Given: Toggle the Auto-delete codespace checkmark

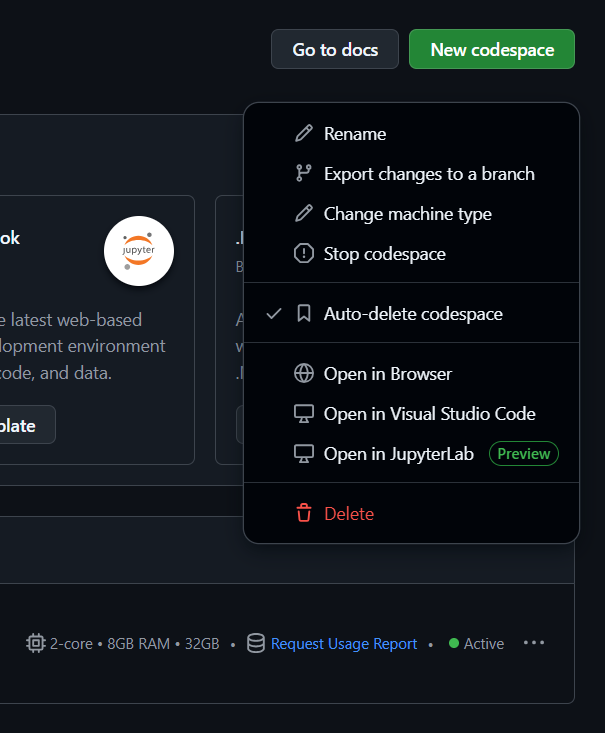Looking at the screenshot, I should (274, 313).
